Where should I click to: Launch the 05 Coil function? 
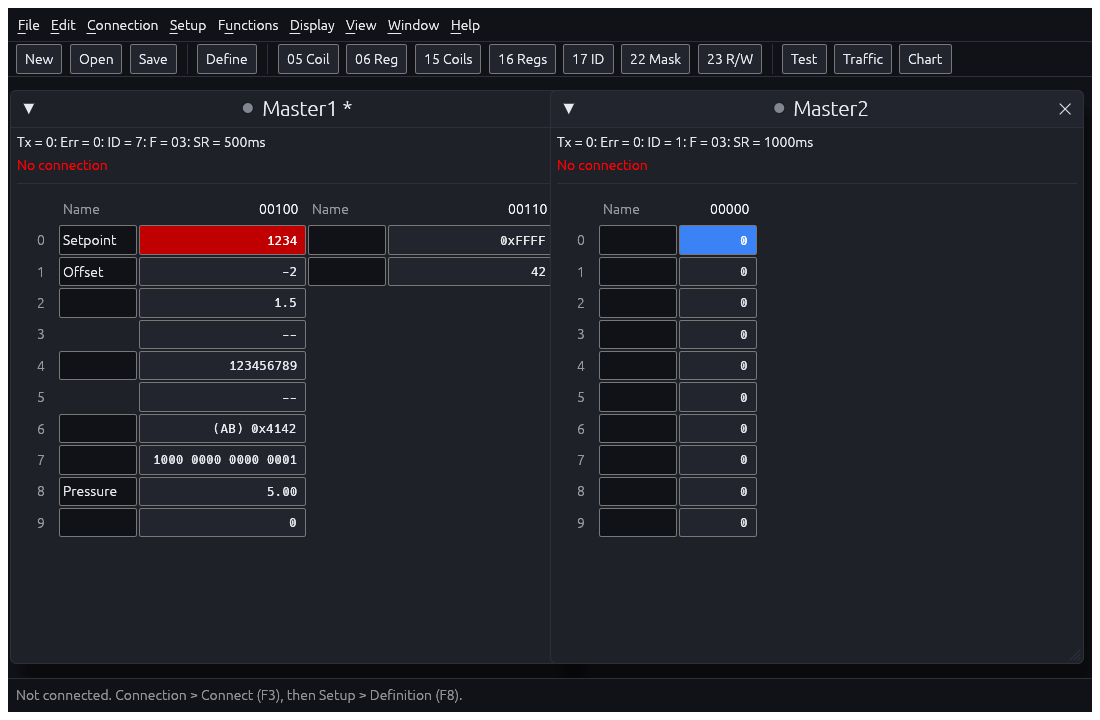point(308,59)
